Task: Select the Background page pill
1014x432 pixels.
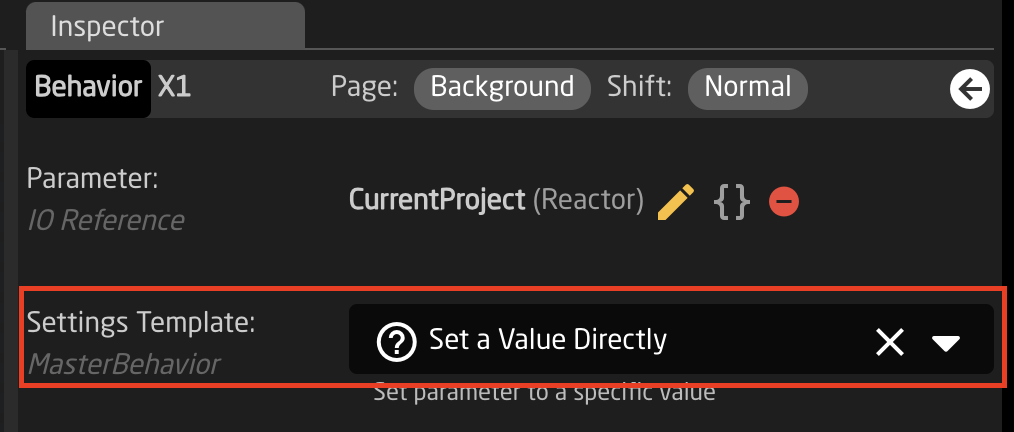Action: point(502,87)
